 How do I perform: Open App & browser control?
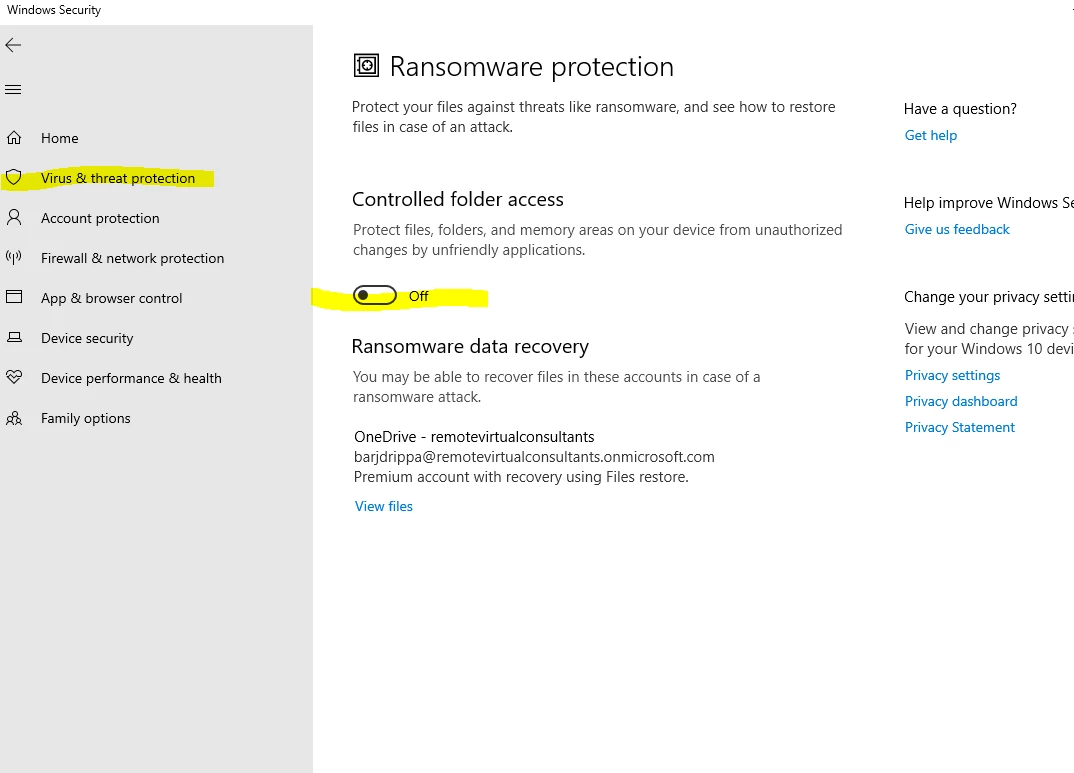112,299
